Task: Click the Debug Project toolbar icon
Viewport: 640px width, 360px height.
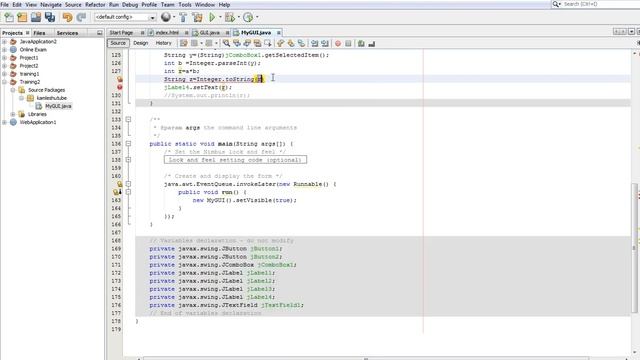Action: tap(230, 17)
